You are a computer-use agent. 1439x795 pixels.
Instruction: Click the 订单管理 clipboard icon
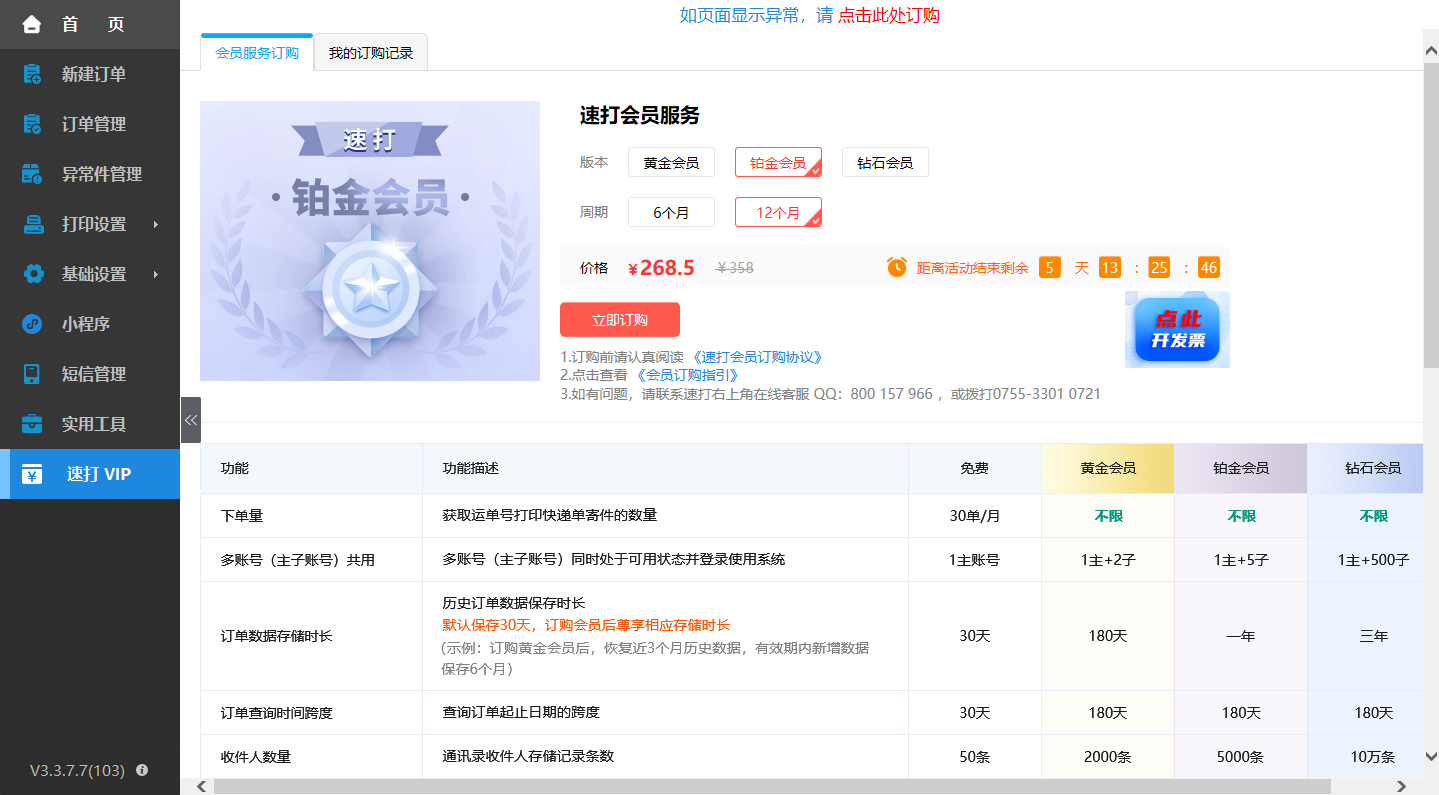click(32, 124)
